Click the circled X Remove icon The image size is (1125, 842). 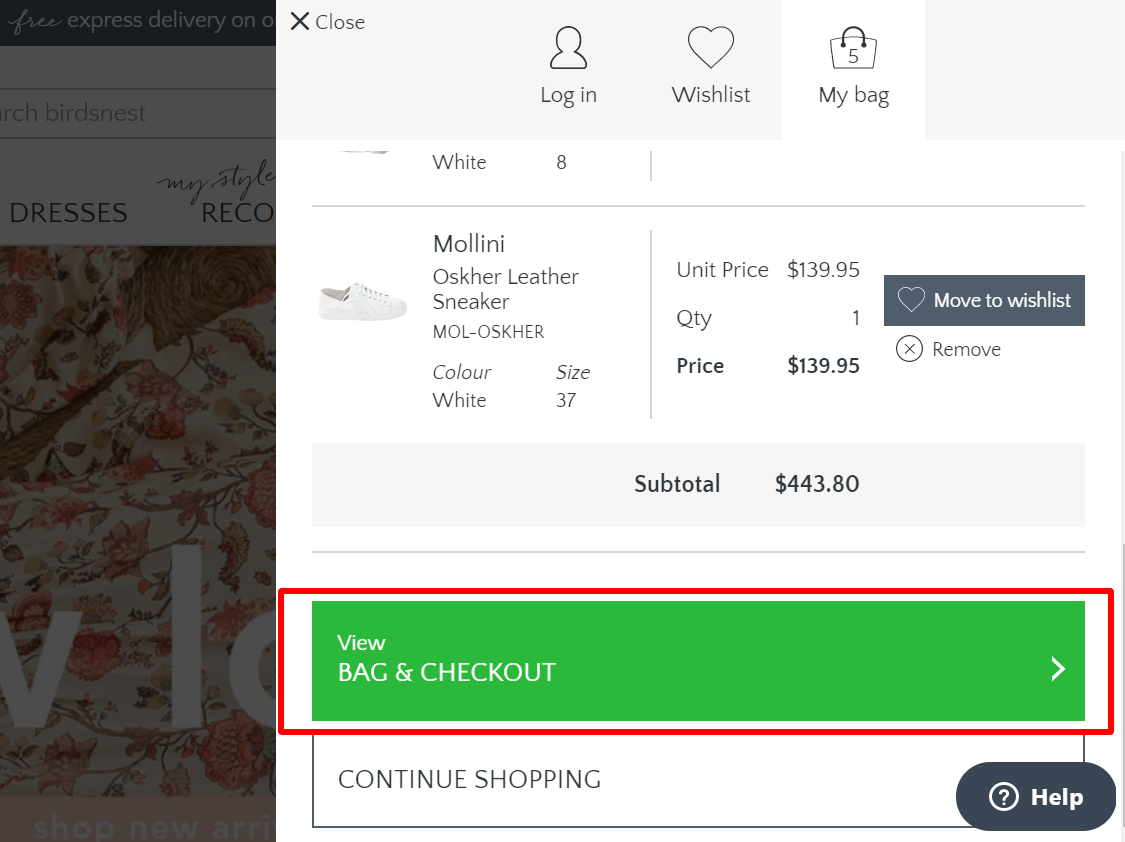click(909, 349)
